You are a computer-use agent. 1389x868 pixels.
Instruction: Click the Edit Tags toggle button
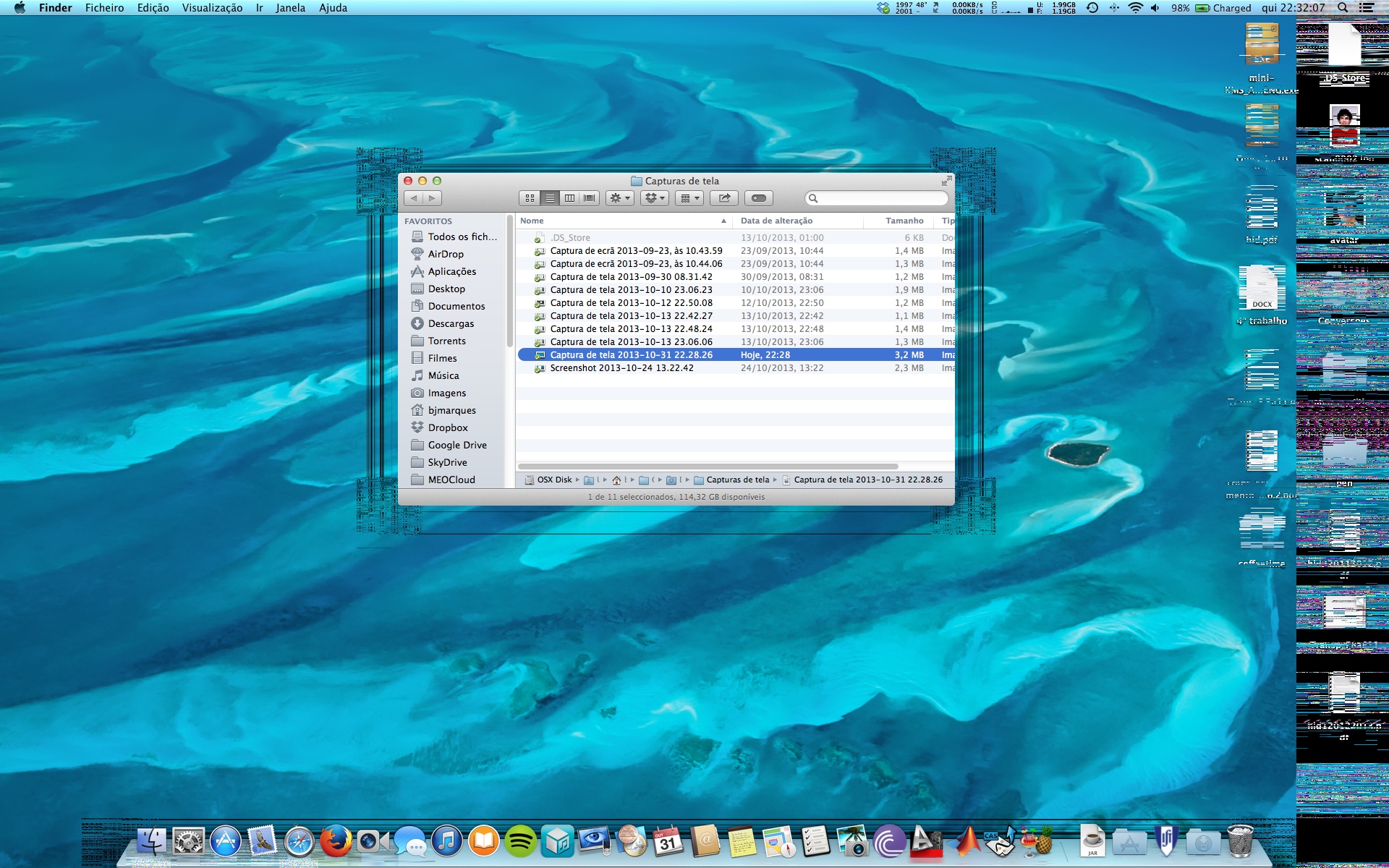pos(758,198)
